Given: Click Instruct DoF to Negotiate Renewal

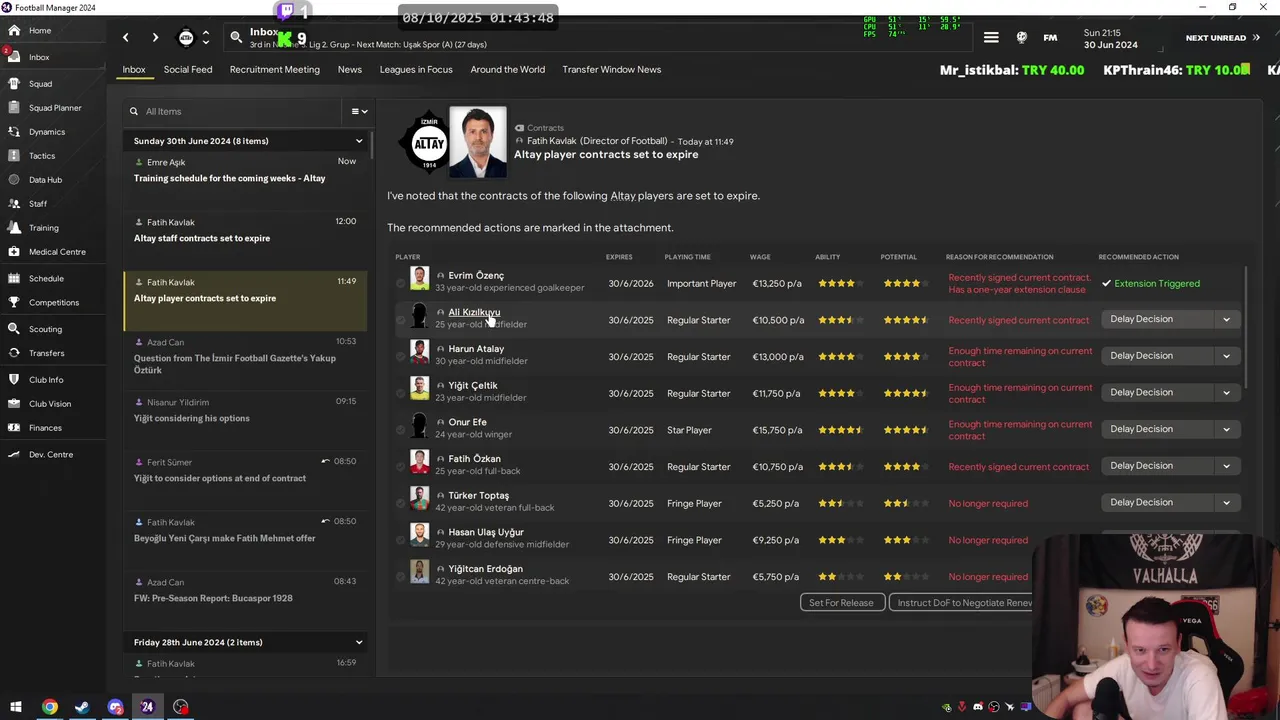Looking at the screenshot, I should pyautogui.click(x=964, y=603).
